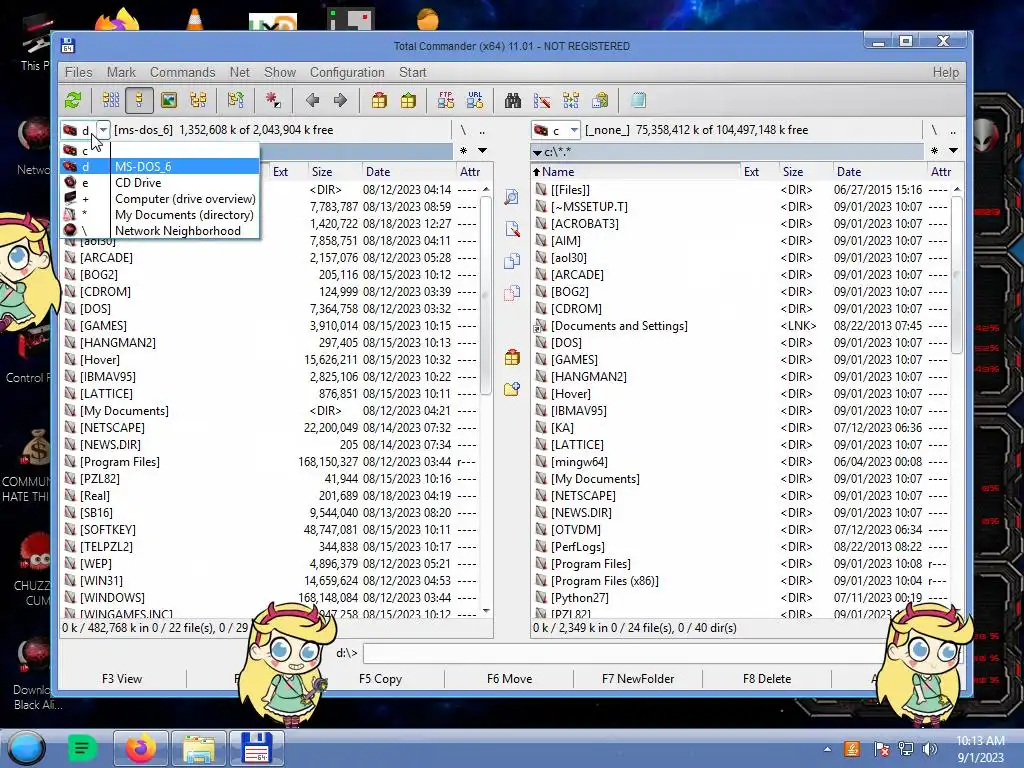1024x768 pixels.
Task: Open the Help menu
Action: tap(946, 72)
